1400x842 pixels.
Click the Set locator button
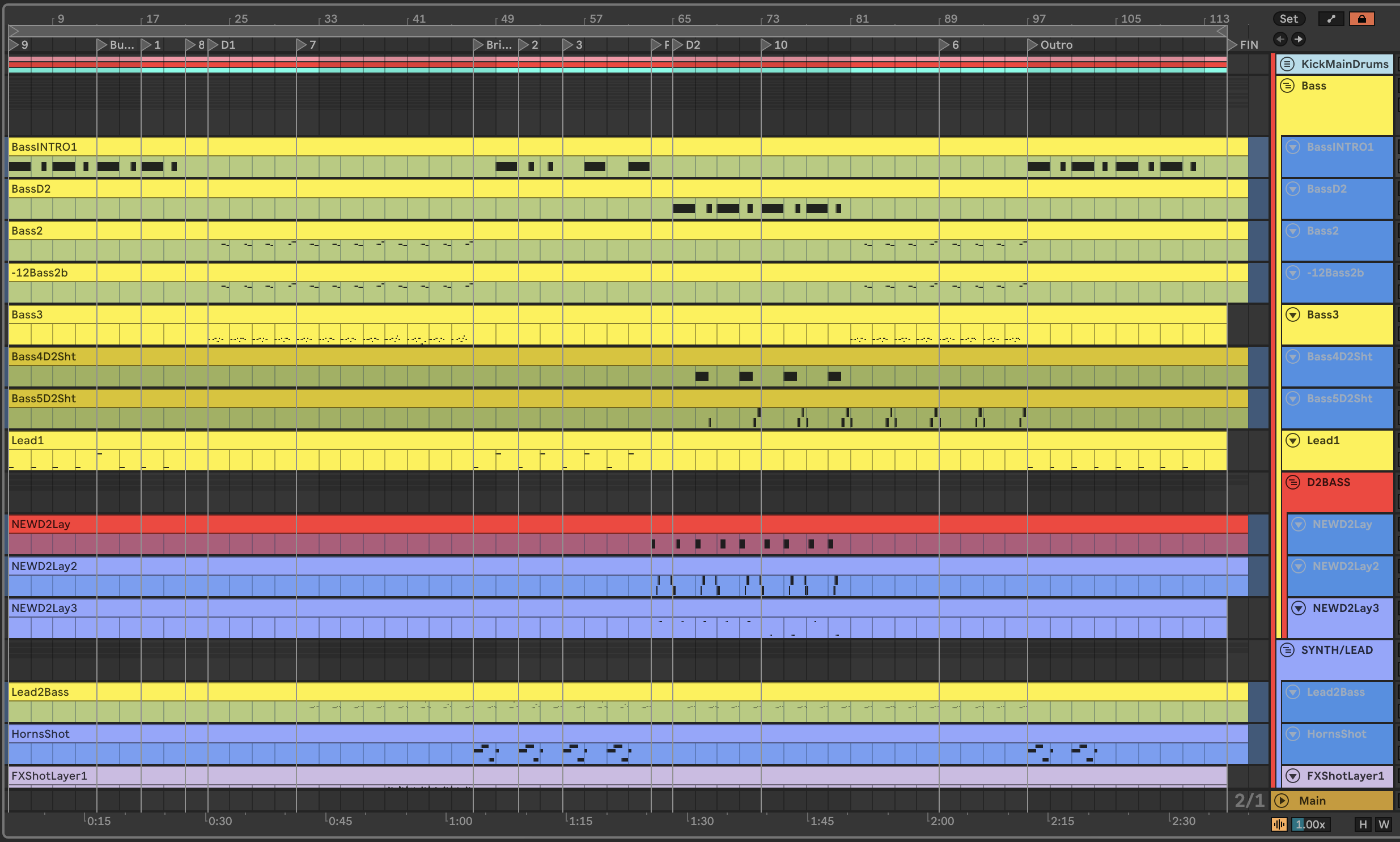tap(1288, 19)
